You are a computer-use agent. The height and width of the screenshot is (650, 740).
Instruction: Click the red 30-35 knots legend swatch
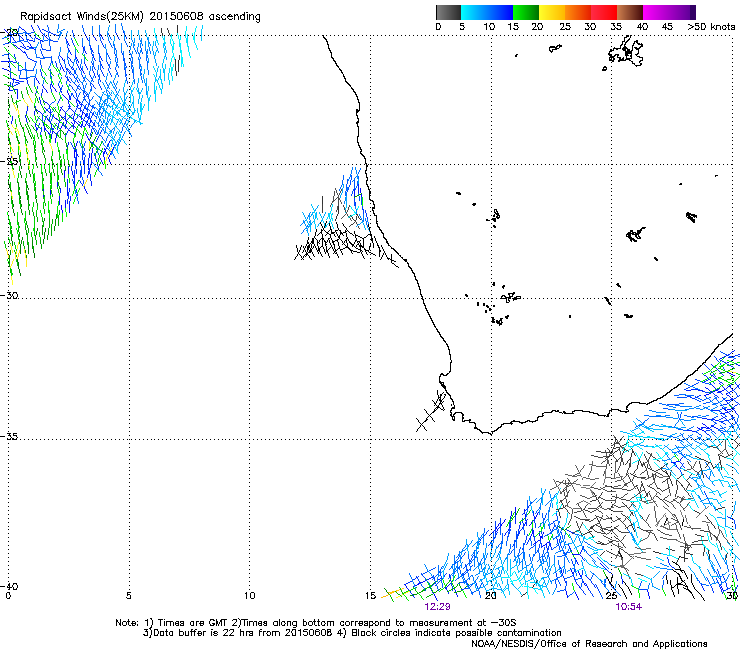click(604, 12)
